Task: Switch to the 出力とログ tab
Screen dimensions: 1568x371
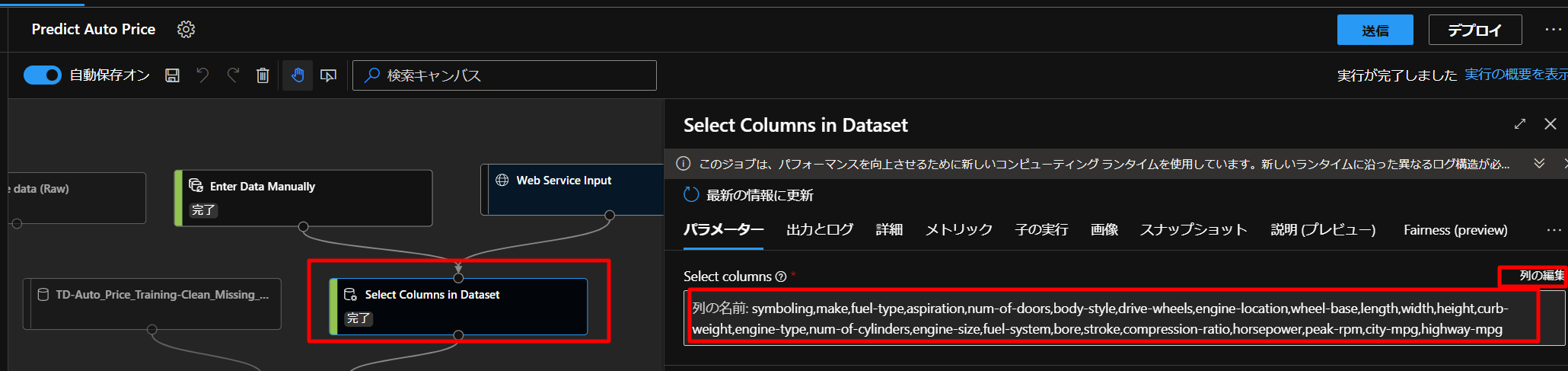Action: [819, 230]
